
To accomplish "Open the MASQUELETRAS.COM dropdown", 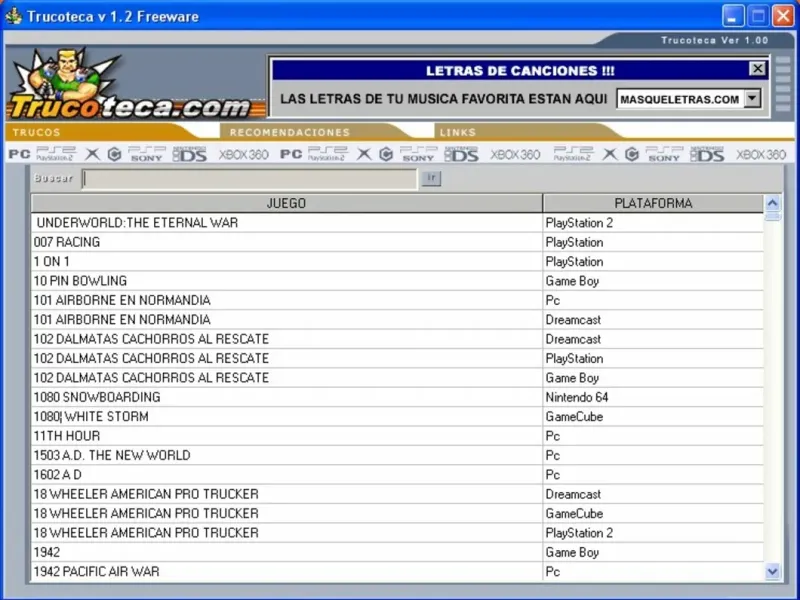I will pos(753,98).
